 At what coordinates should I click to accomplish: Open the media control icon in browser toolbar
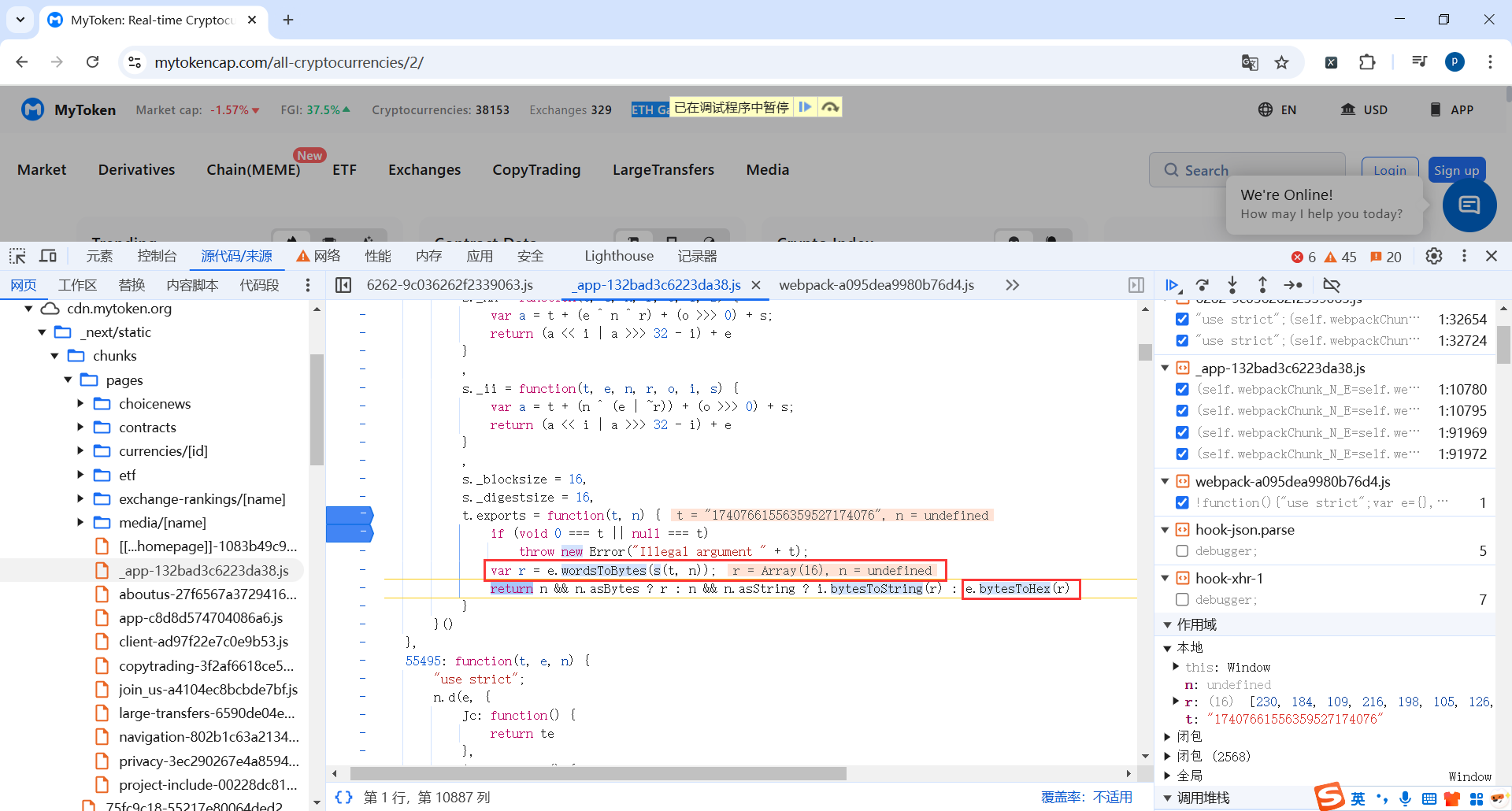click(x=1419, y=62)
